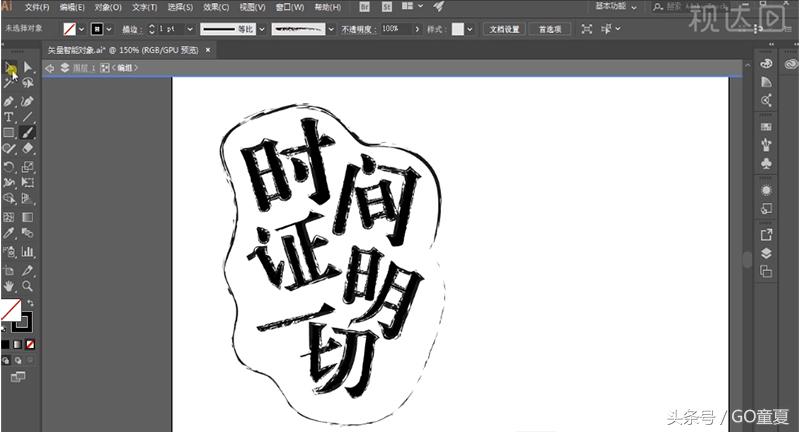Switch to Draw Behind mode
The height and width of the screenshot is (432, 800).
[18, 361]
